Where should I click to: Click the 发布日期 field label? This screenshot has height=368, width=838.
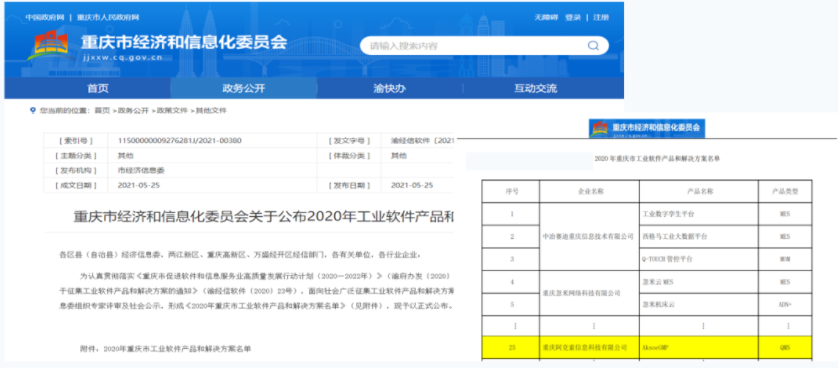(x=349, y=185)
